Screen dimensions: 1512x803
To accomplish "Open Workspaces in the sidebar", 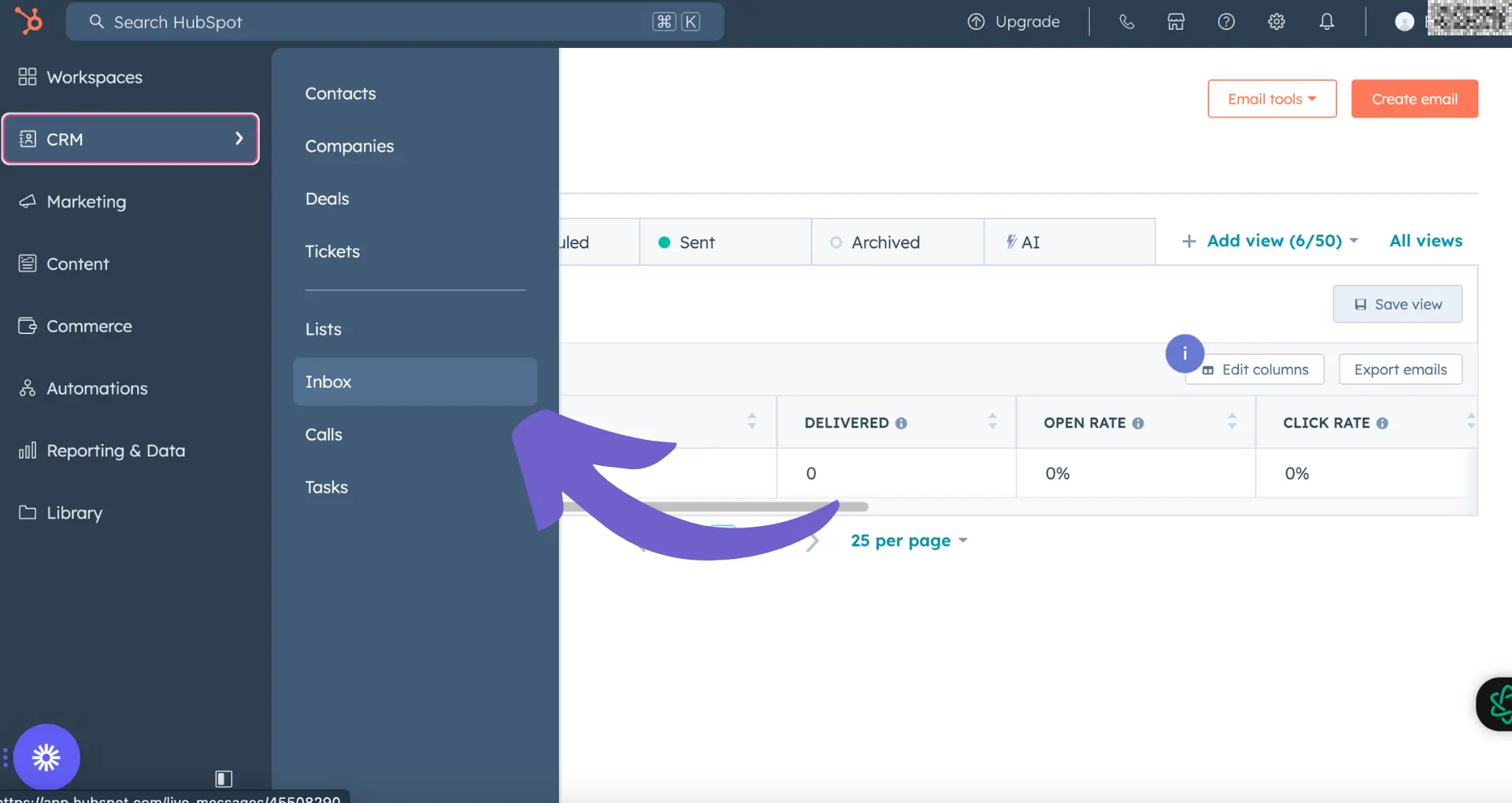I will (130, 76).
